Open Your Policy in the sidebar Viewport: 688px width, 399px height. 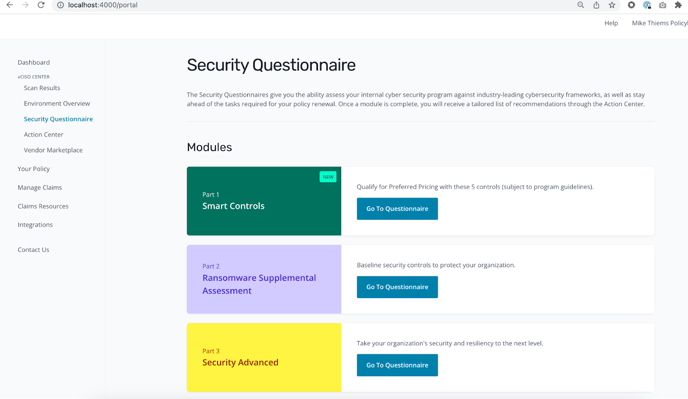[34, 169]
